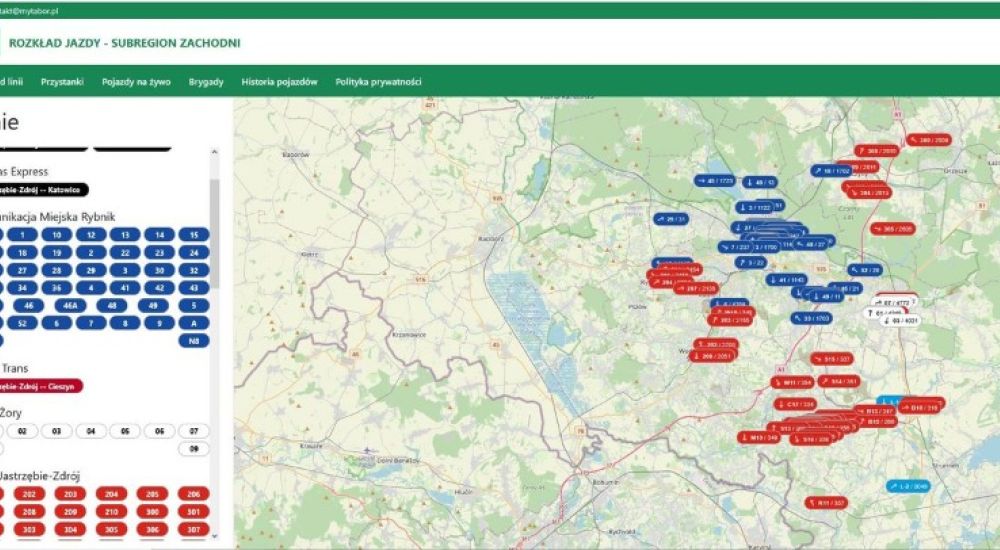Pick Rybnik blue line 14
This screenshot has width=1000, height=550.
coord(159,235)
